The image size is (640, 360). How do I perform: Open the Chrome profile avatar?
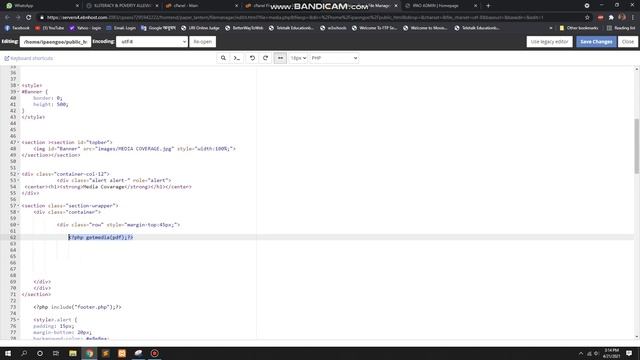coord(622,18)
